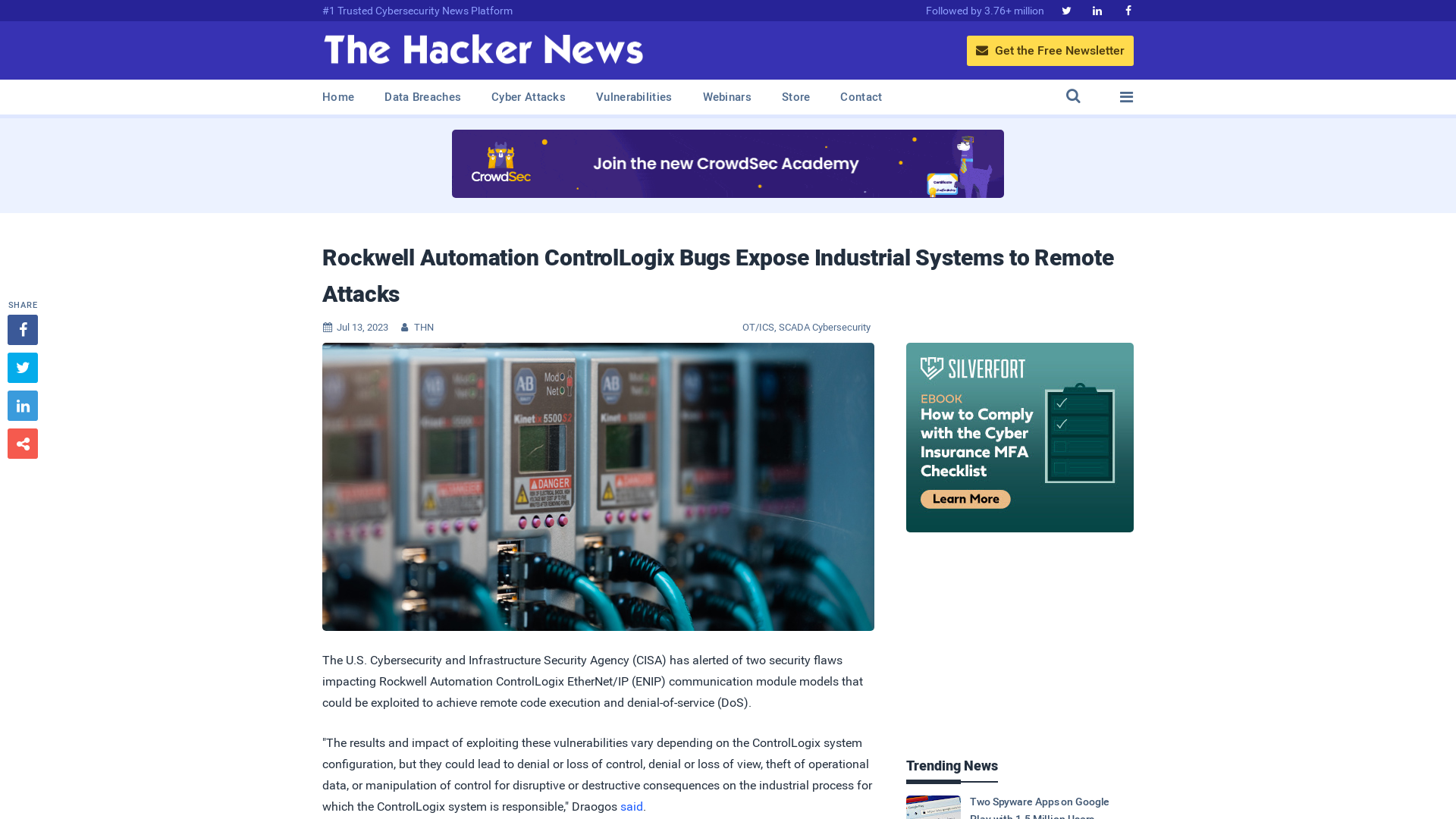This screenshot has width=1456, height=819.
Task: Click the Twitter follow icon in header
Action: click(x=1066, y=10)
